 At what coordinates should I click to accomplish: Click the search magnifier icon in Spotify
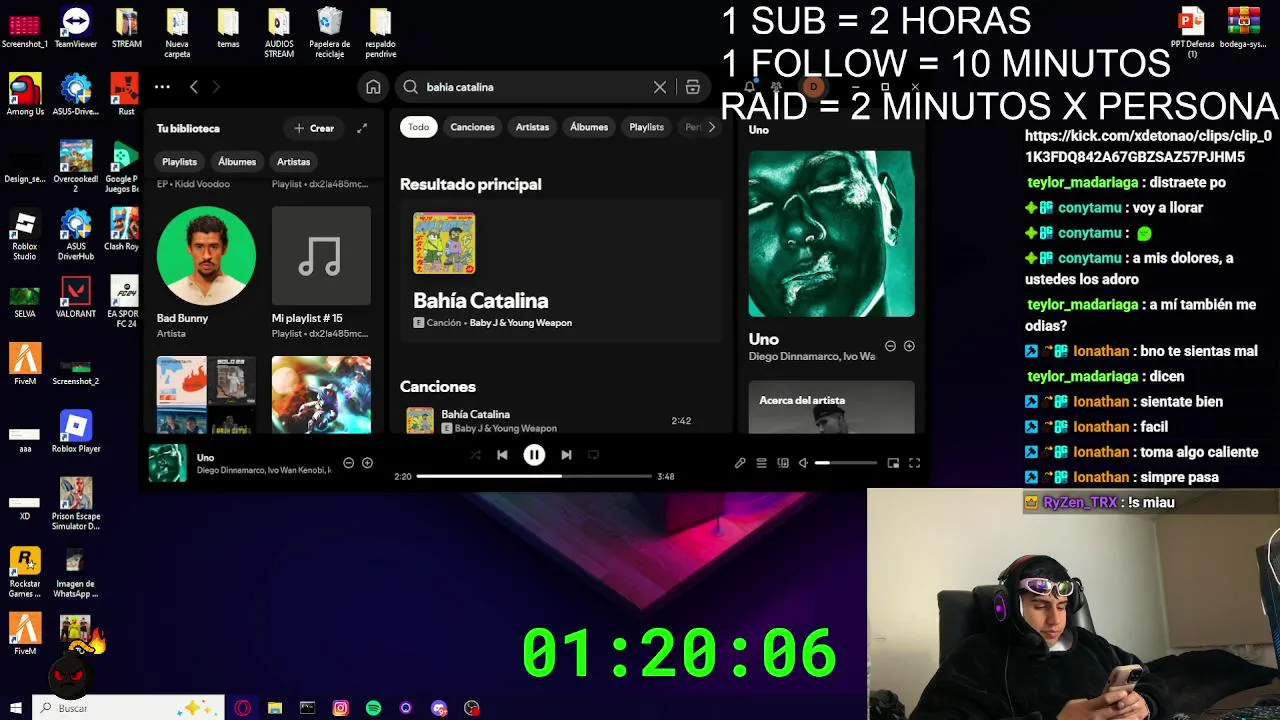tap(410, 87)
